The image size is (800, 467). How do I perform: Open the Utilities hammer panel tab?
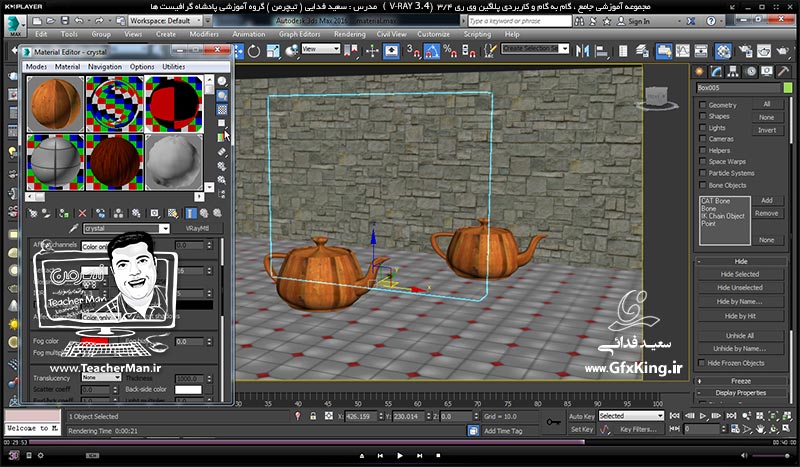783,72
